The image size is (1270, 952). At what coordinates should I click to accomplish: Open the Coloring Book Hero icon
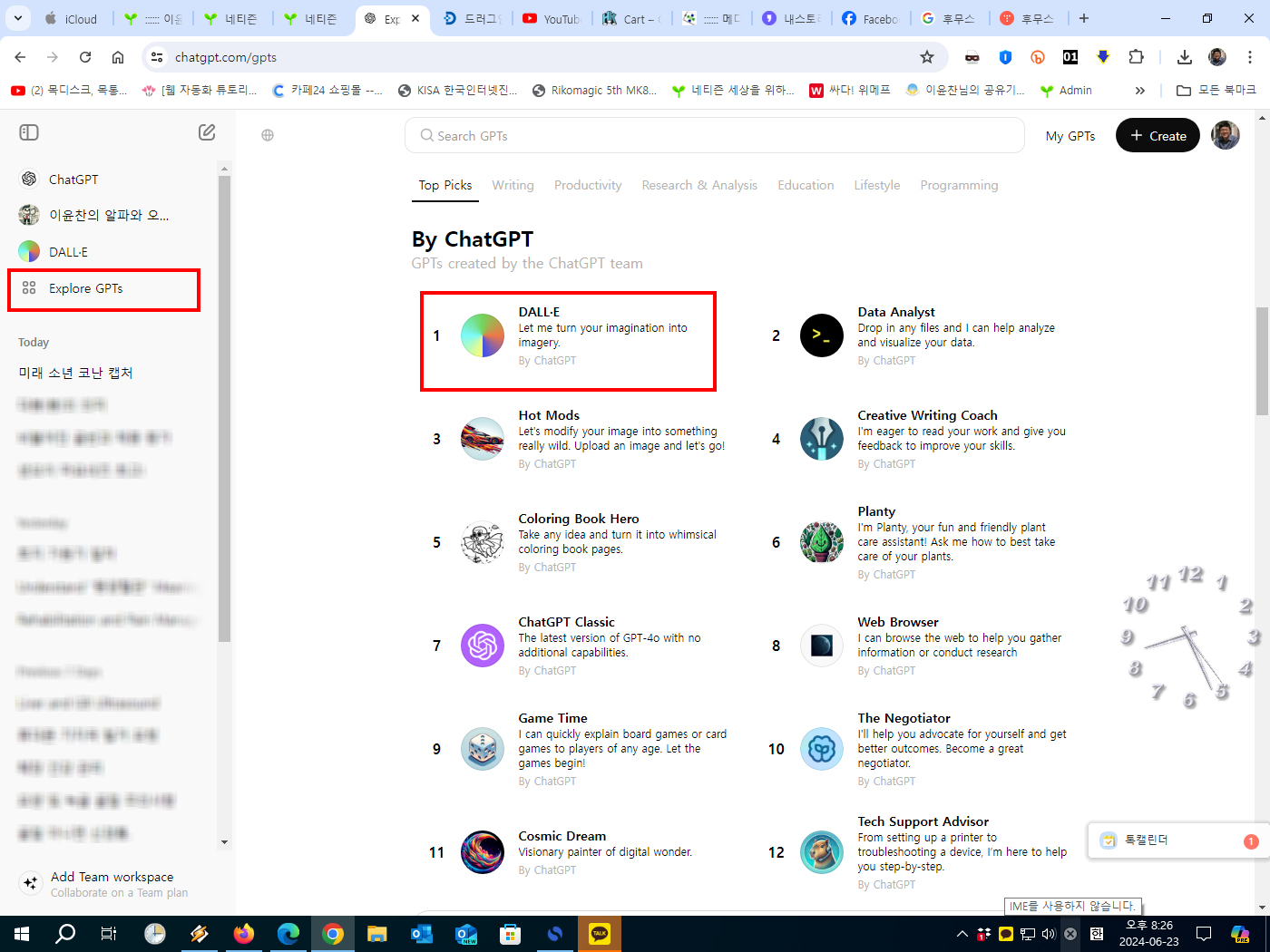(483, 542)
